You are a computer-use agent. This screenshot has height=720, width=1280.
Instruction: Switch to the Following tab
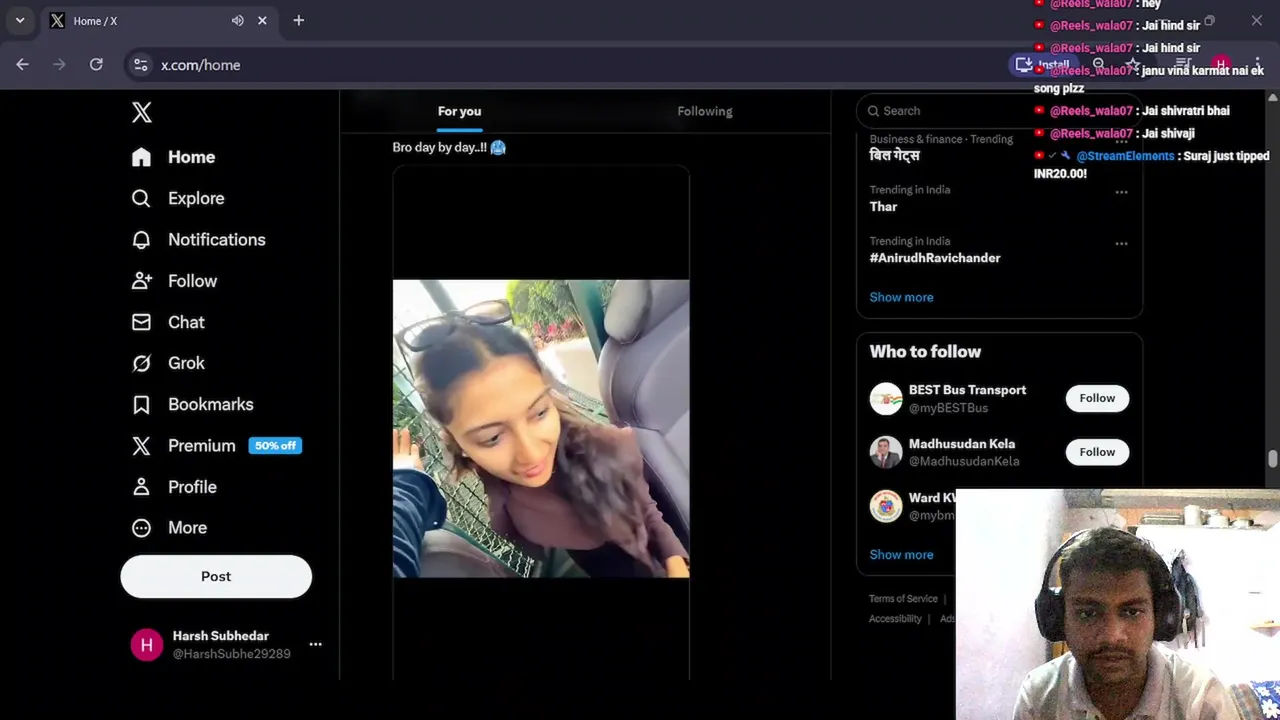pos(705,111)
